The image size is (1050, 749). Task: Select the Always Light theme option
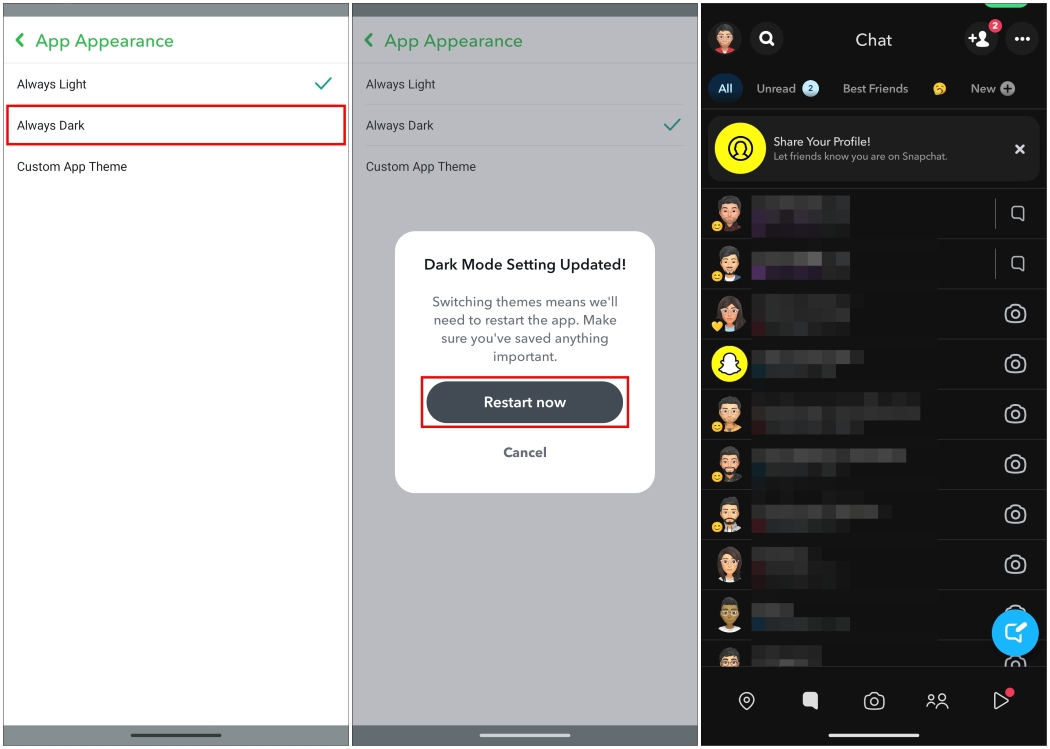(100, 84)
